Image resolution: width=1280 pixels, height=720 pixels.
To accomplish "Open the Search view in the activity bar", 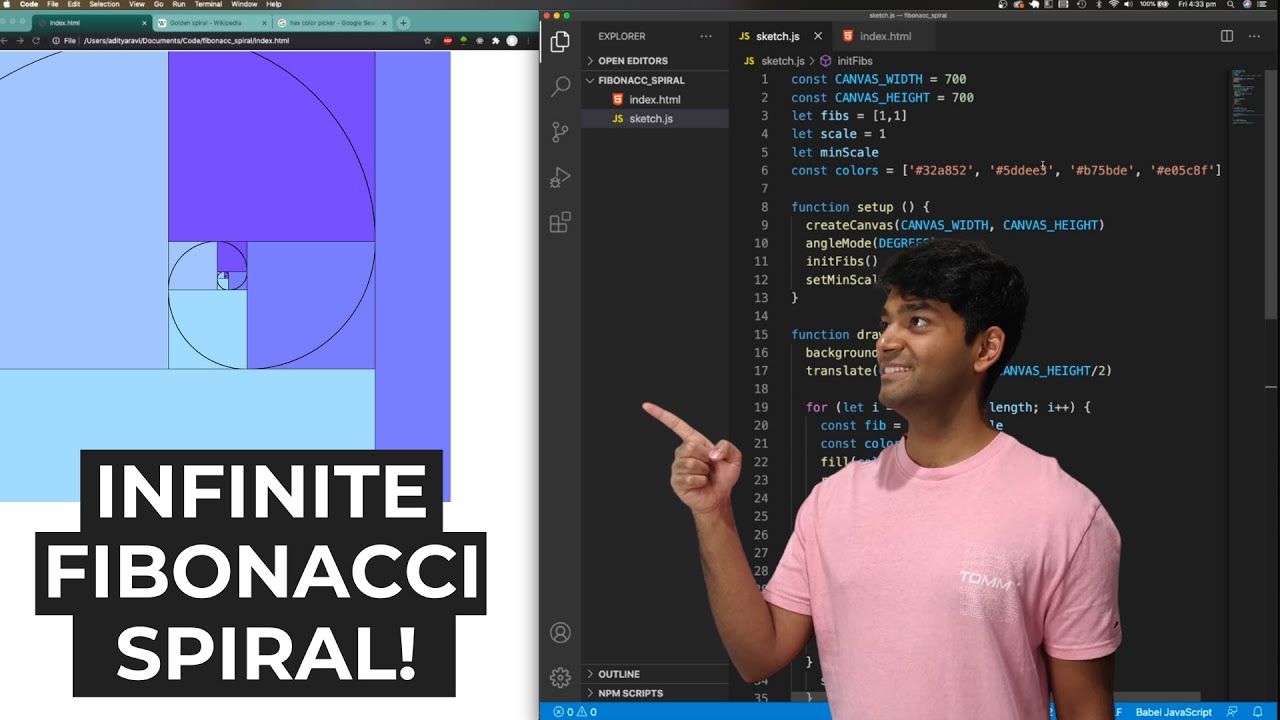I will coord(560,86).
